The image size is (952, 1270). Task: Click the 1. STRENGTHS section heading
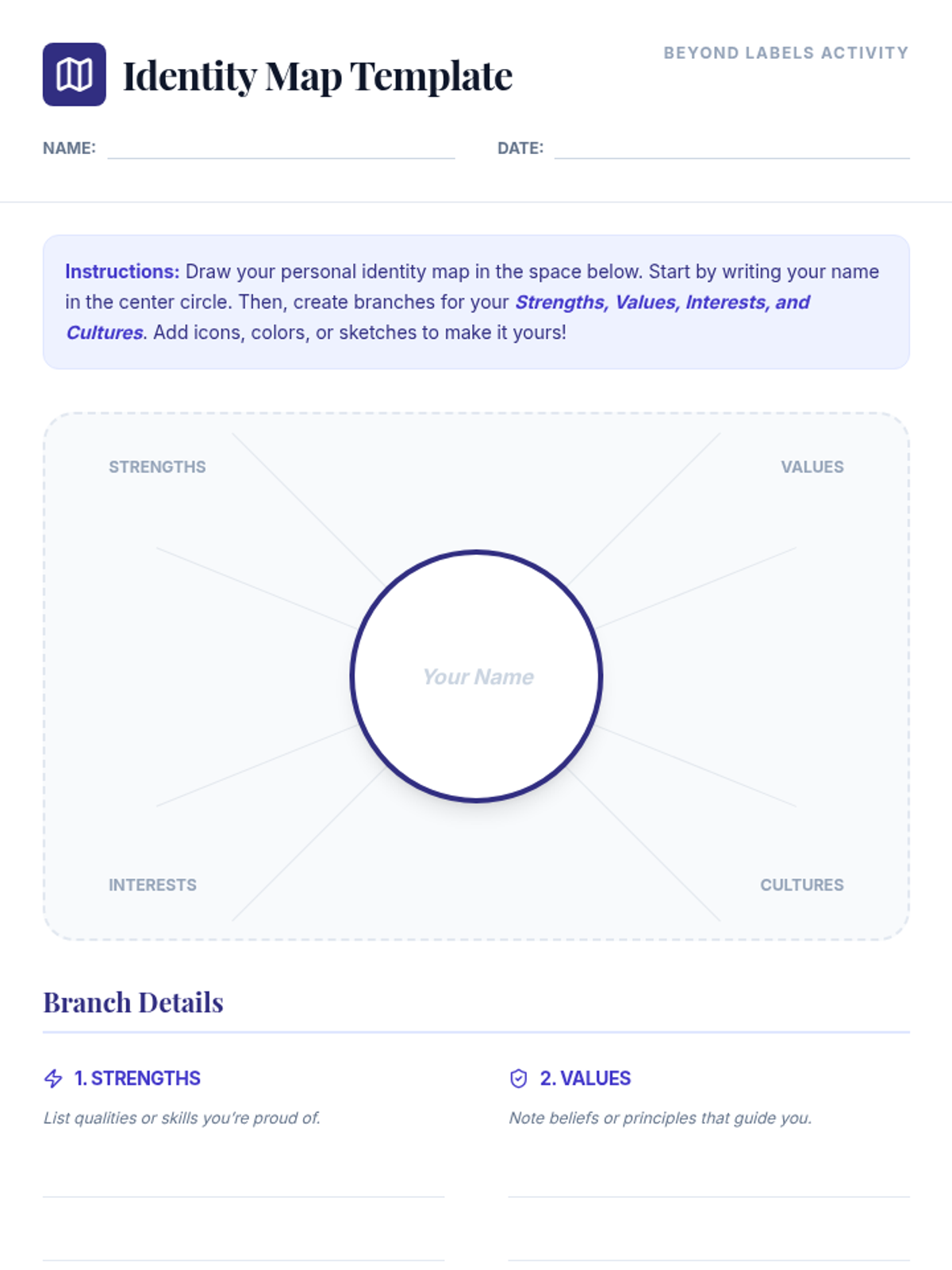pos(137,1078)
